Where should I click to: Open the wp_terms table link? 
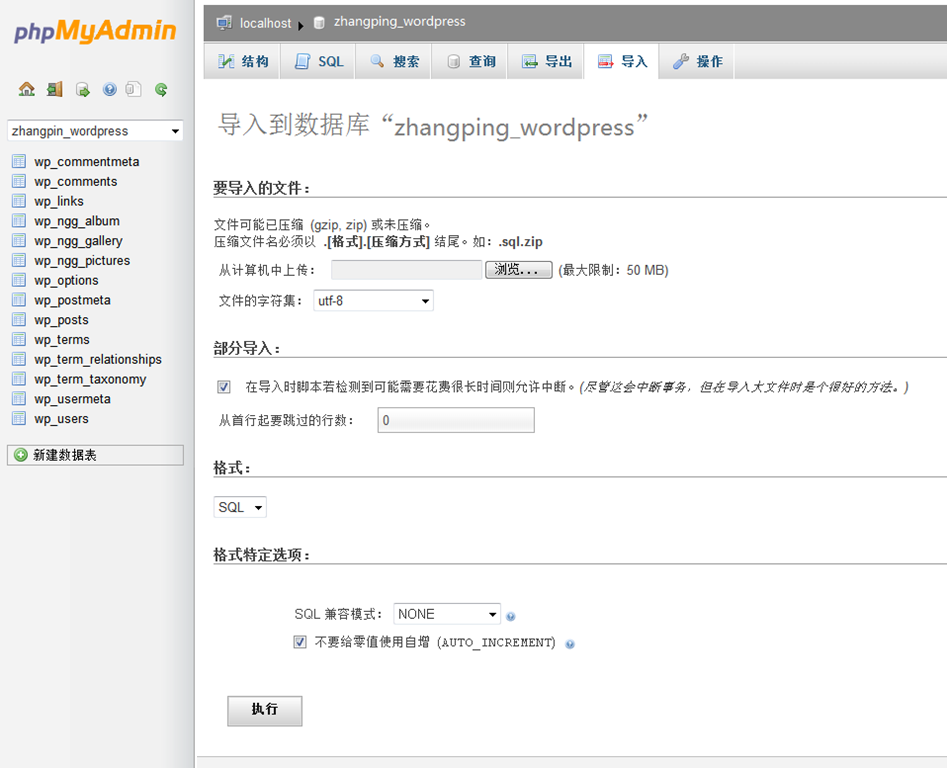click(62, 340)
